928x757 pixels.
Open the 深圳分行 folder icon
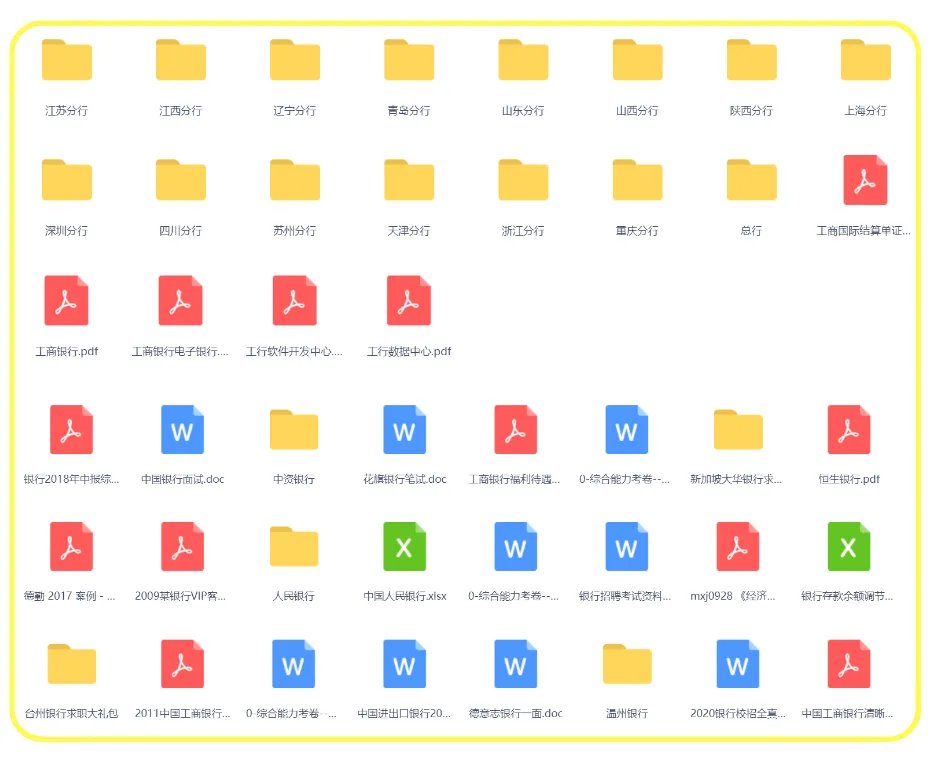(66, 180)
